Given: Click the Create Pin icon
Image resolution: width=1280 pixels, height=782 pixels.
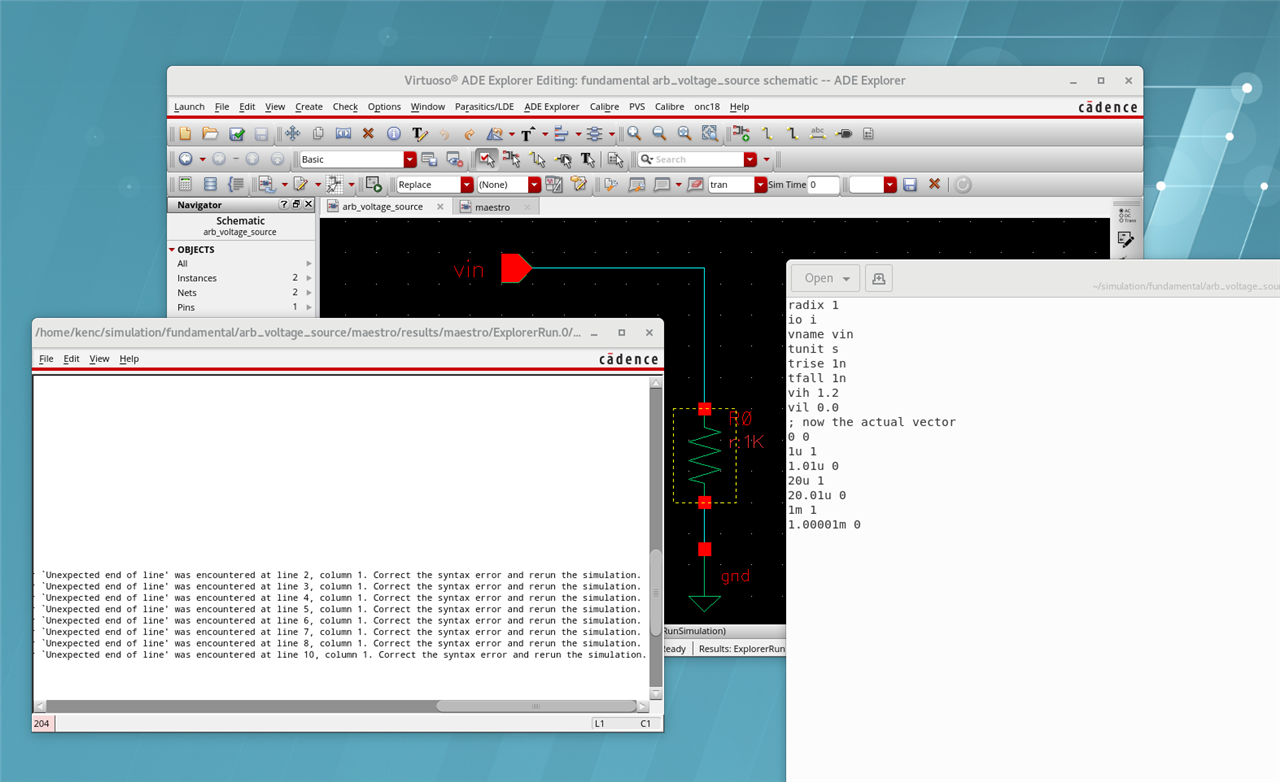Looking at the screenshot, I should point(843,133).
